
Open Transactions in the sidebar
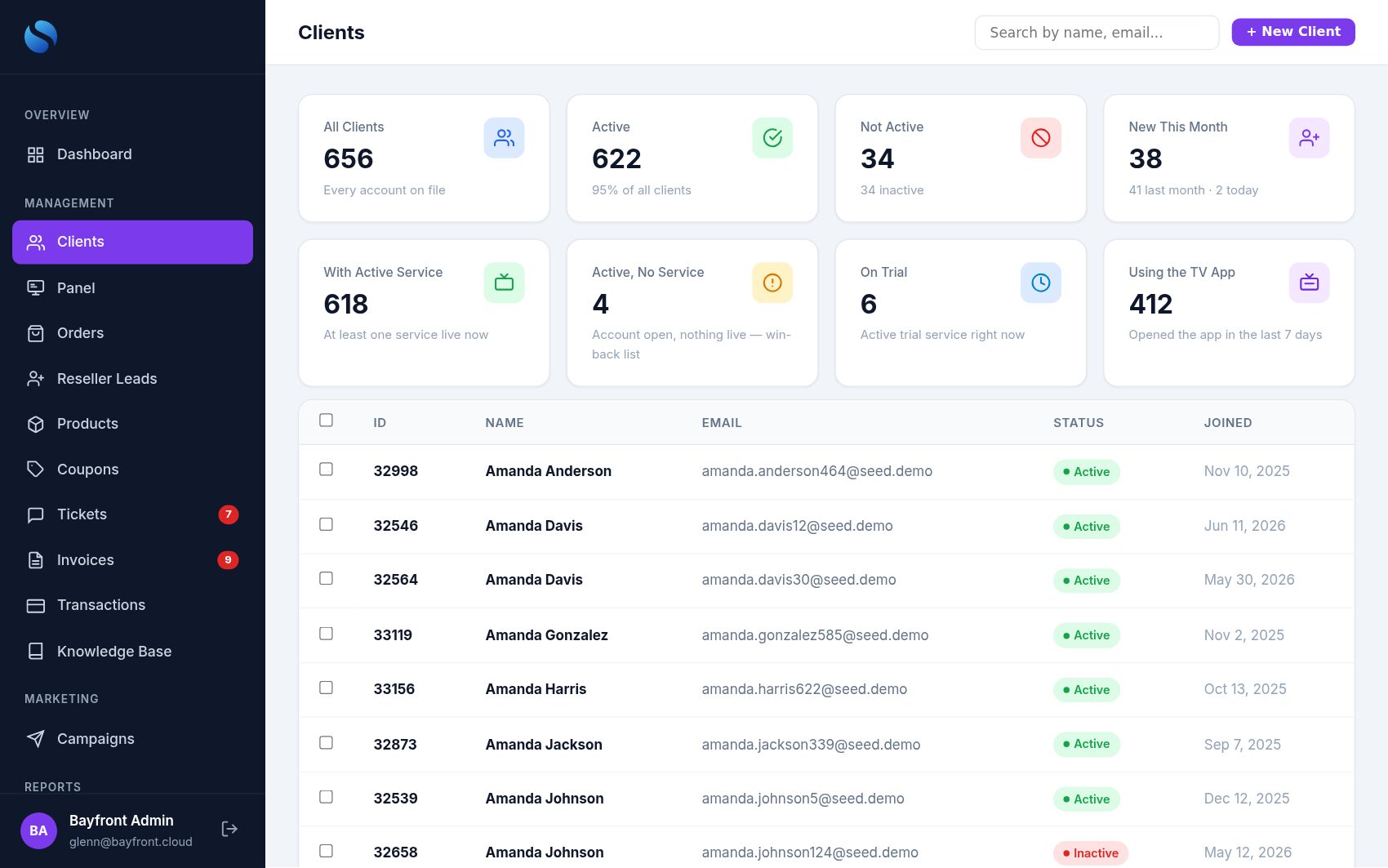[132, 605]
